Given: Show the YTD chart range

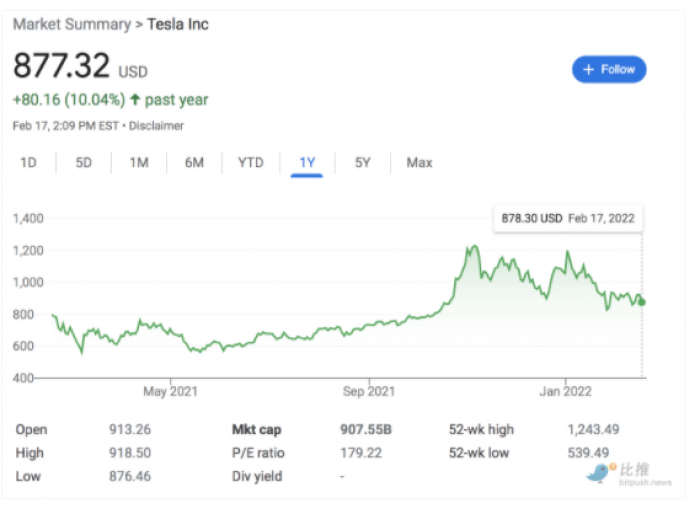Looking at the screenshot, I should pyautogui.click(x=250, y=163).
